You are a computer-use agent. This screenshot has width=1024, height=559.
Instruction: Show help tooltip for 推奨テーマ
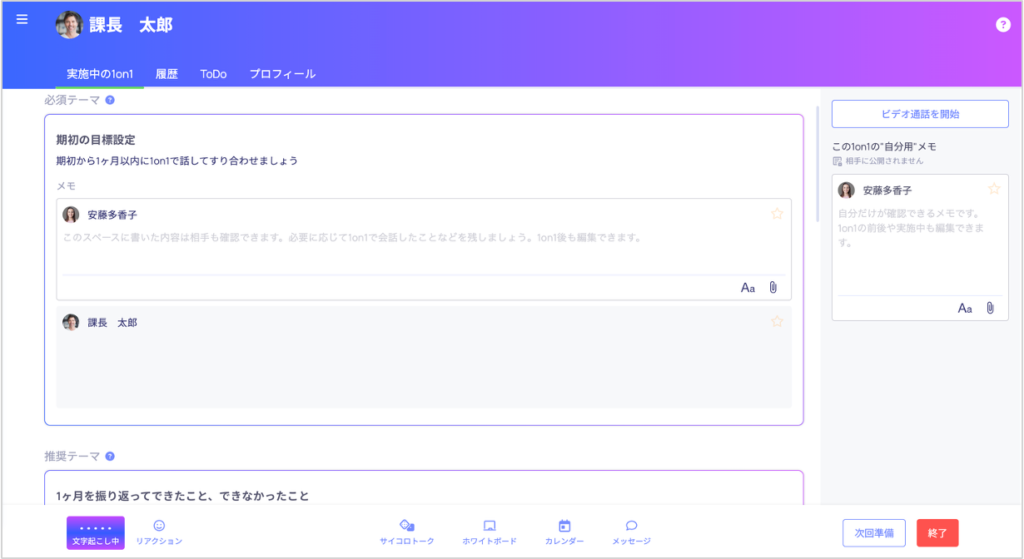point(110,456)
